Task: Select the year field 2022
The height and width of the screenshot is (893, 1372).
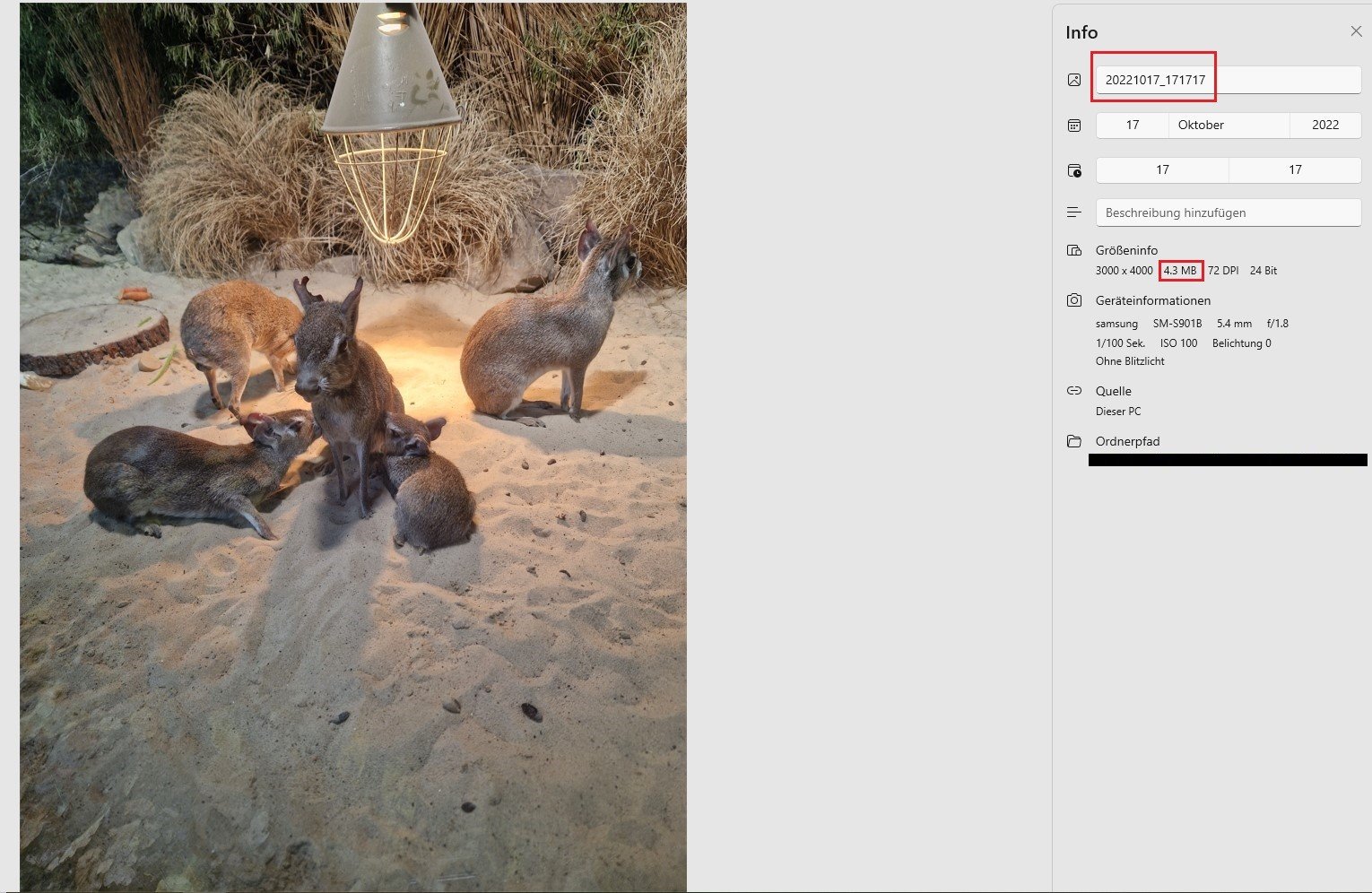Action: [1324, 126]
